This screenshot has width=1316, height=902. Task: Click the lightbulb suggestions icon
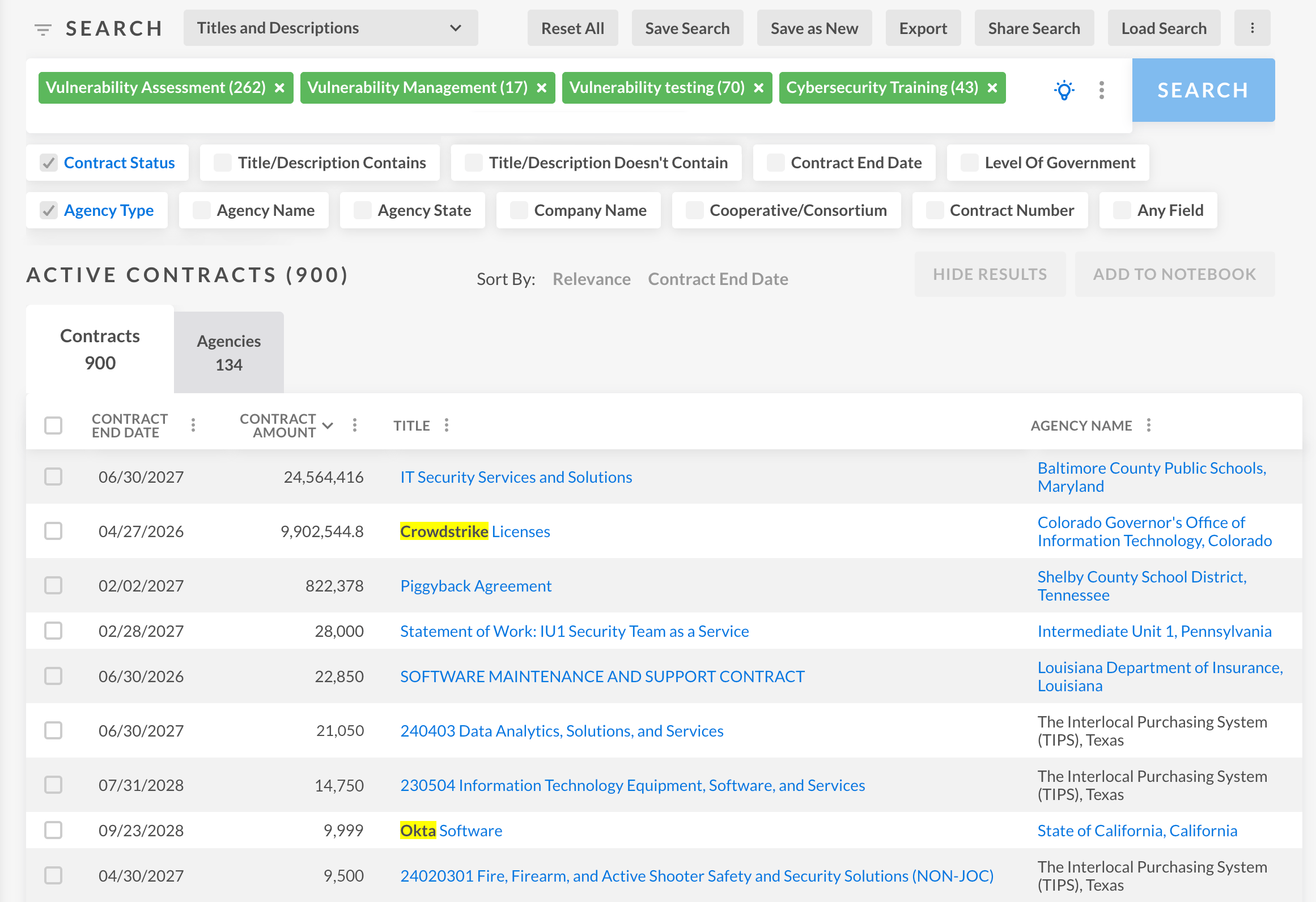click(x=1064, y=90)
